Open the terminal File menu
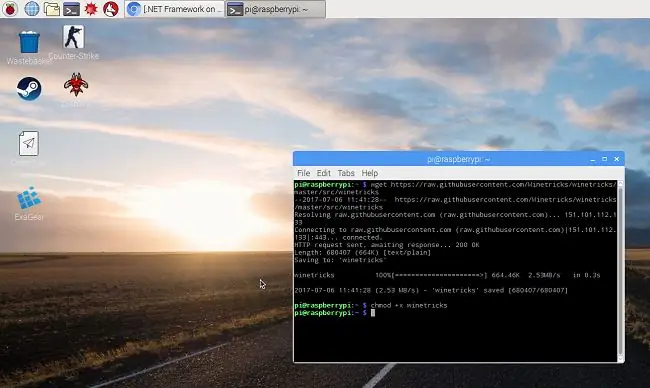This screenshot has width=650, height=388. pyautogui.click(x=303, y=173)
